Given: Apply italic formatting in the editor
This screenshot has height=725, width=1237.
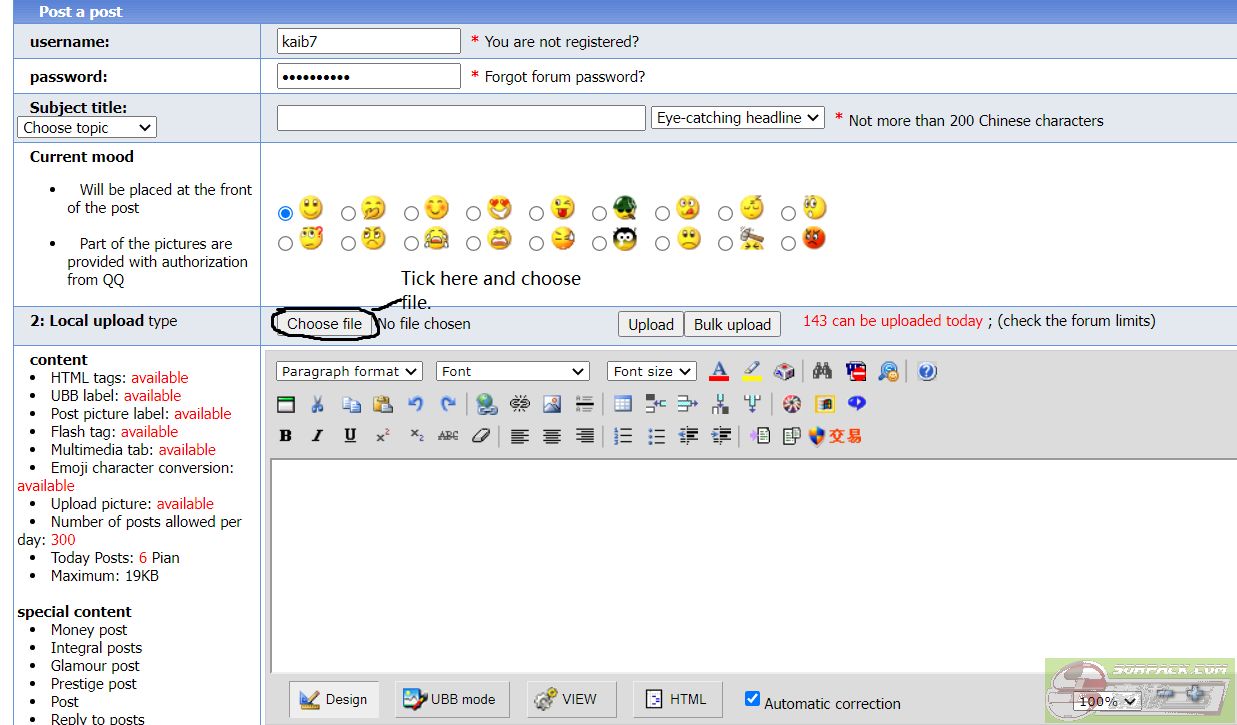Looking at the screenshot, I should coord(318,436).
